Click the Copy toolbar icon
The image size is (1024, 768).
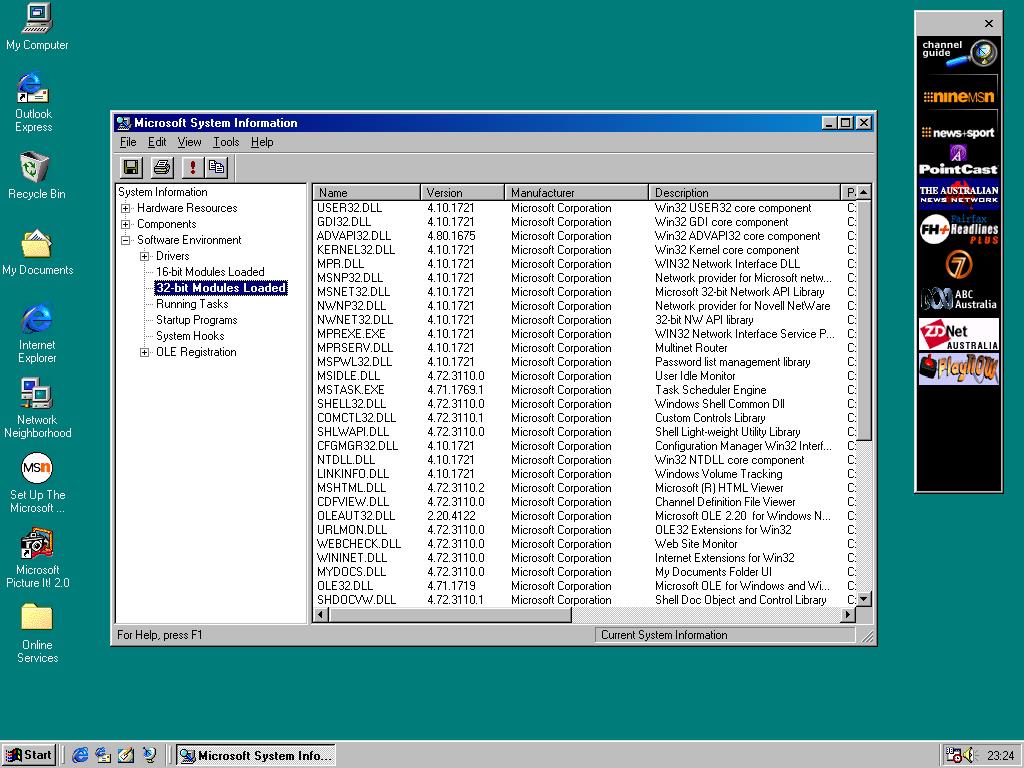(216, 168)
